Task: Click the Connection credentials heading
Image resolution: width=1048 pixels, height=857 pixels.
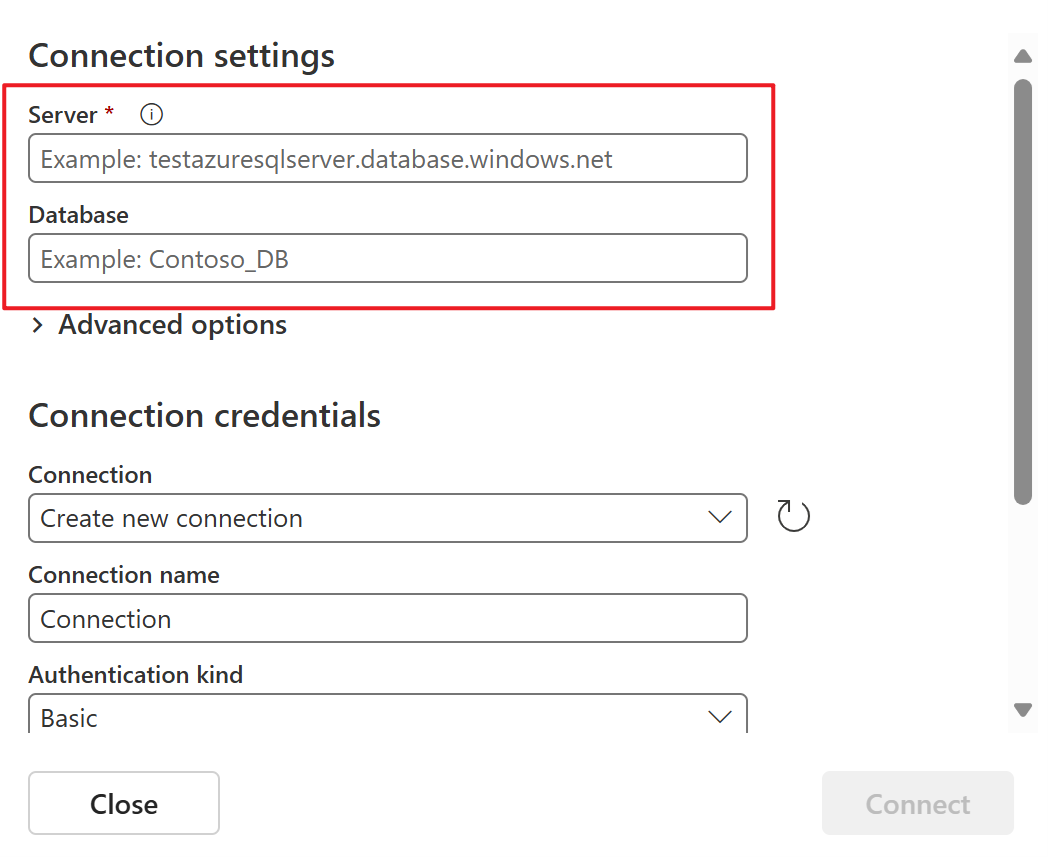Action: pos(204,415)
